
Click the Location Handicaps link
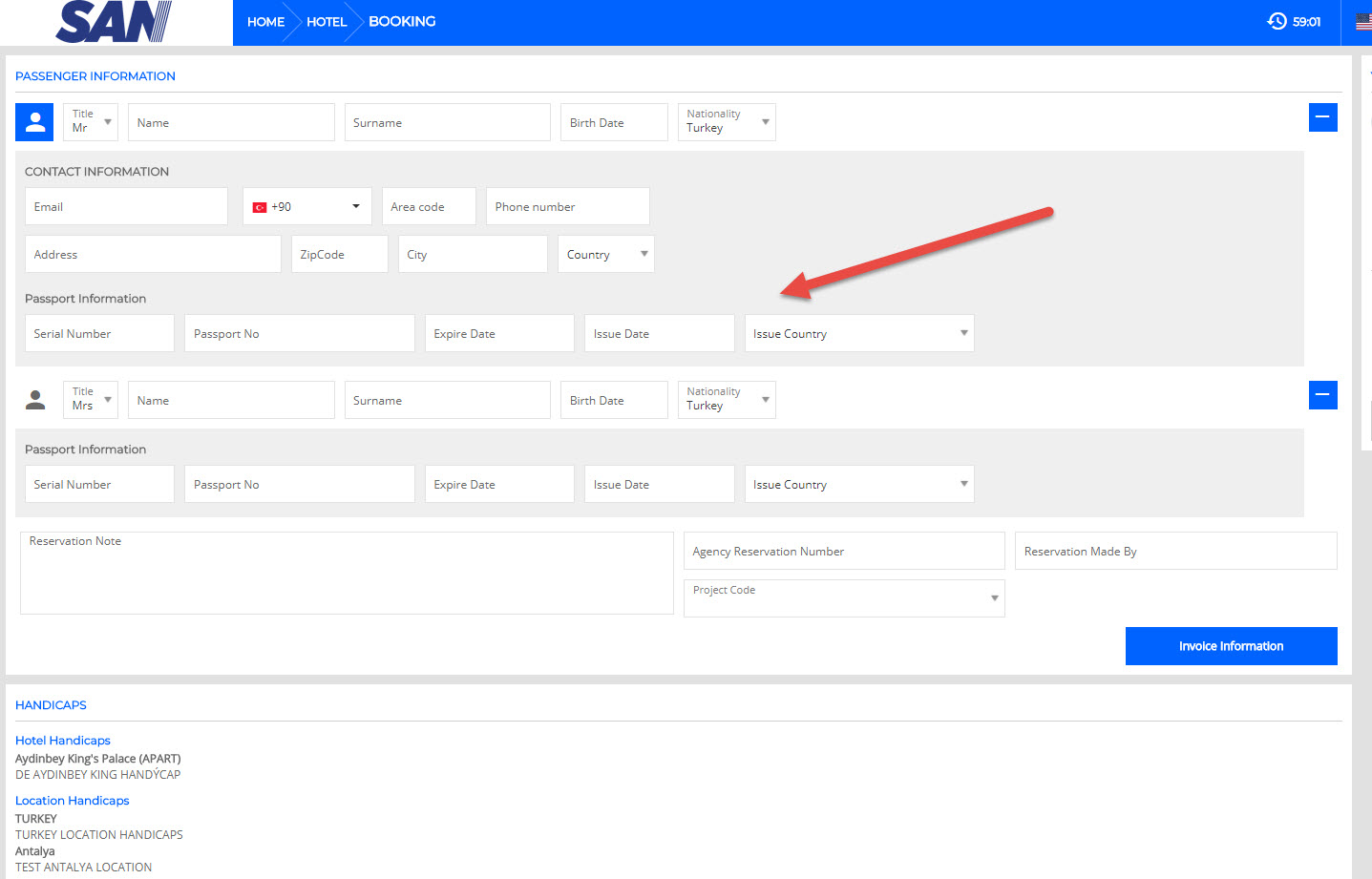tap(73, 801)
